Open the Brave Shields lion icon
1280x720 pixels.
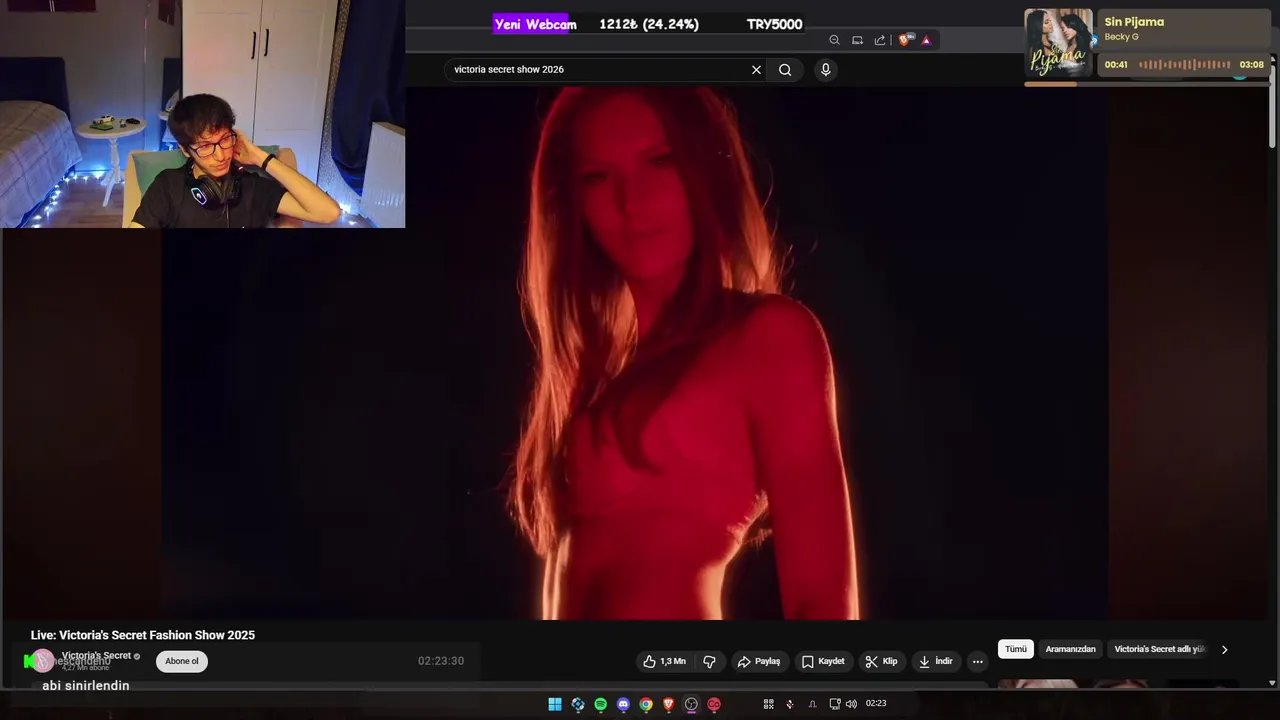905,40
